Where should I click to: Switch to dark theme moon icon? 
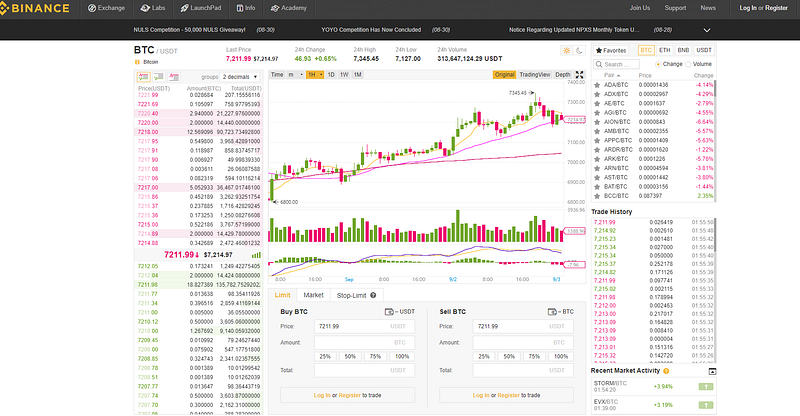(x=579, y=51)
